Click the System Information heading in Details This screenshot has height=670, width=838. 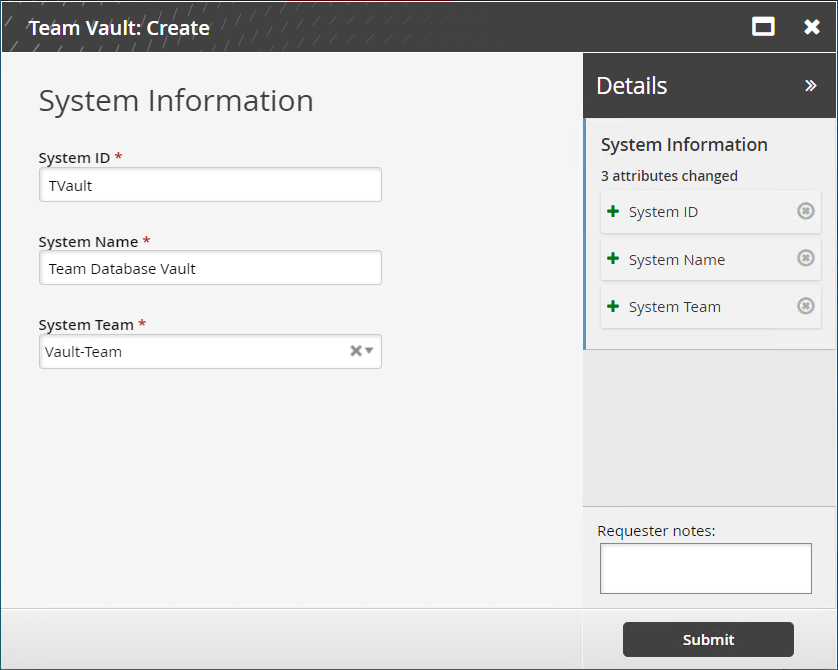click(684, 145)
